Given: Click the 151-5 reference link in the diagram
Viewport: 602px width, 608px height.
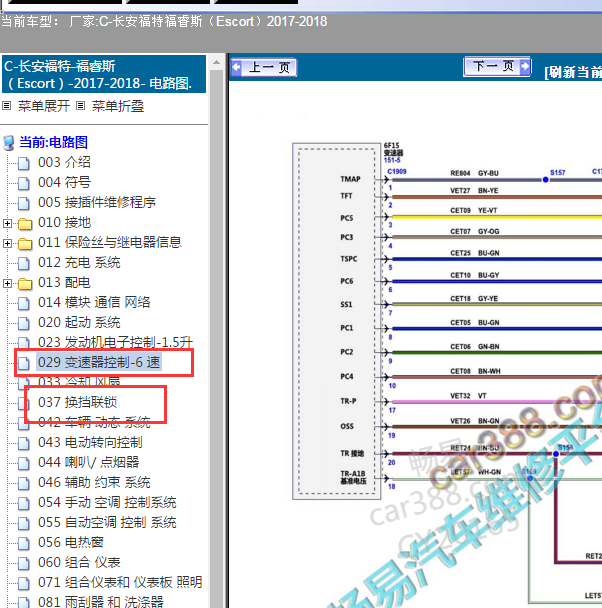Looking at the screenshot, I should click(x=392, y=160).
